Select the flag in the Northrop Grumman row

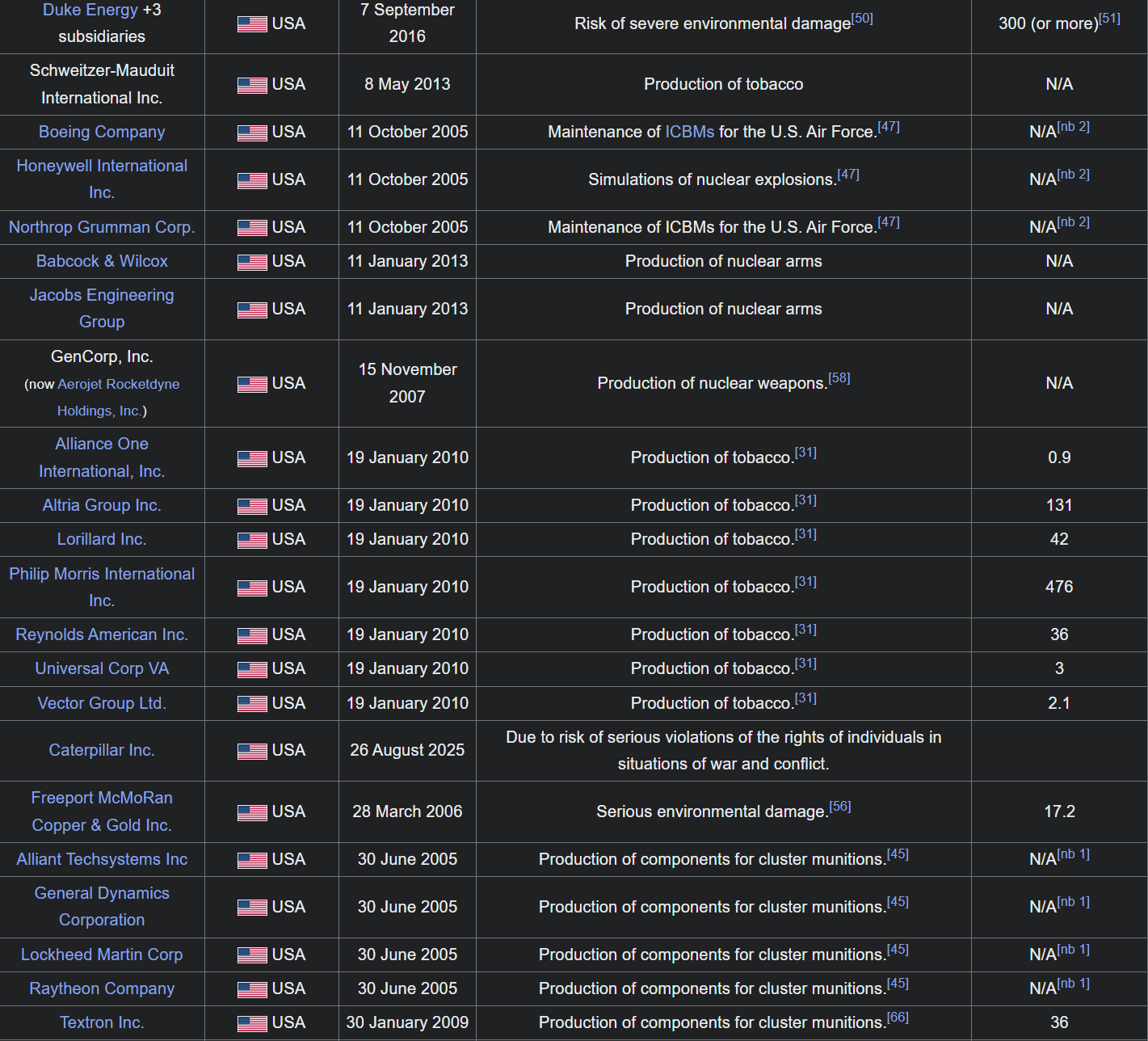coord(252,228)
